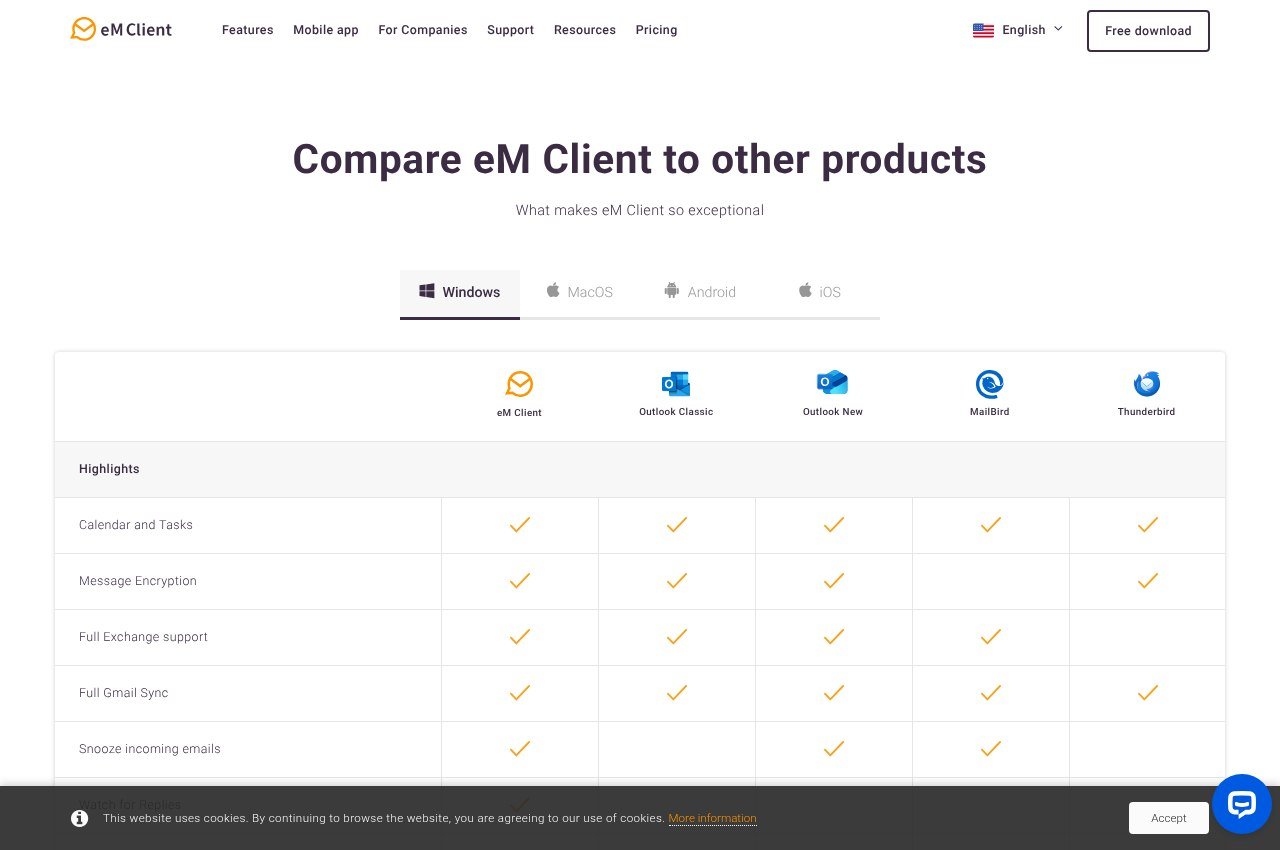
Task: Switch to the MacOS tab
Action: pos(580,293)
